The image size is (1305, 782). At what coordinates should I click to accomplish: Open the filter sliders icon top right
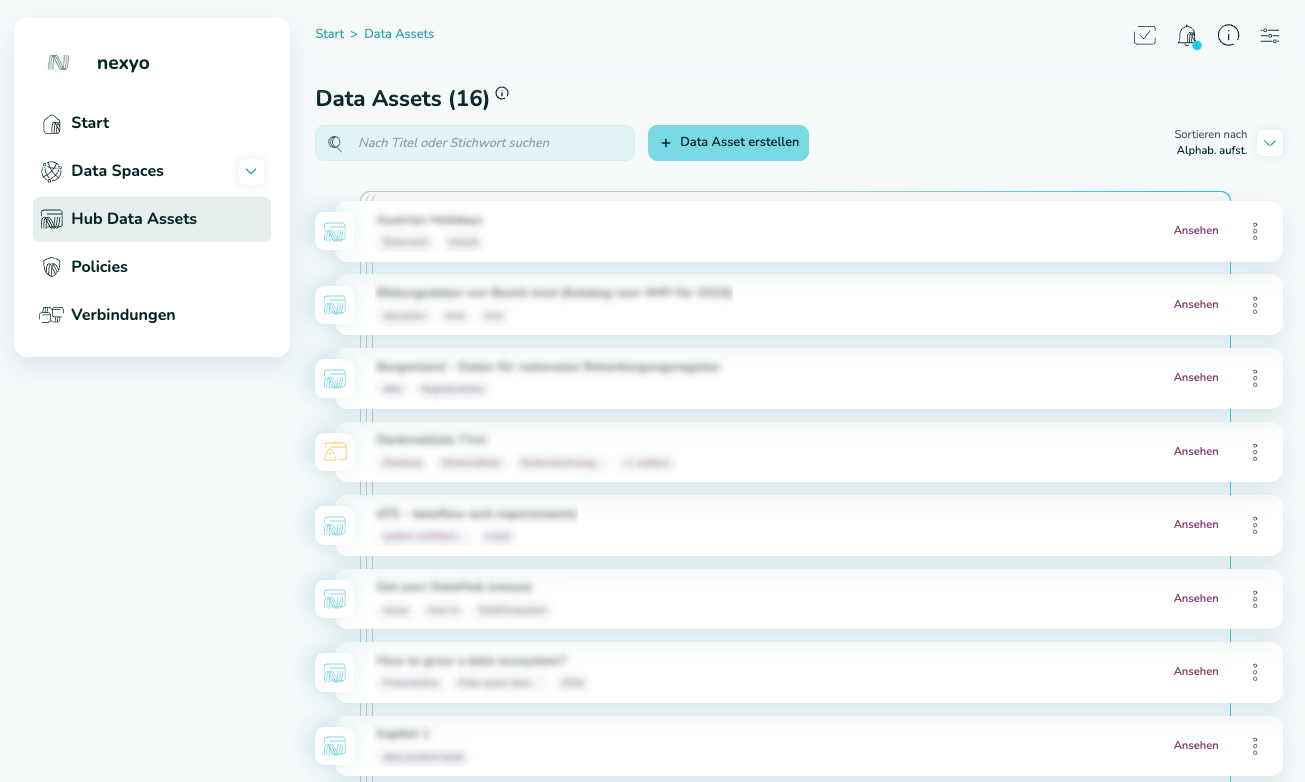1269,35
